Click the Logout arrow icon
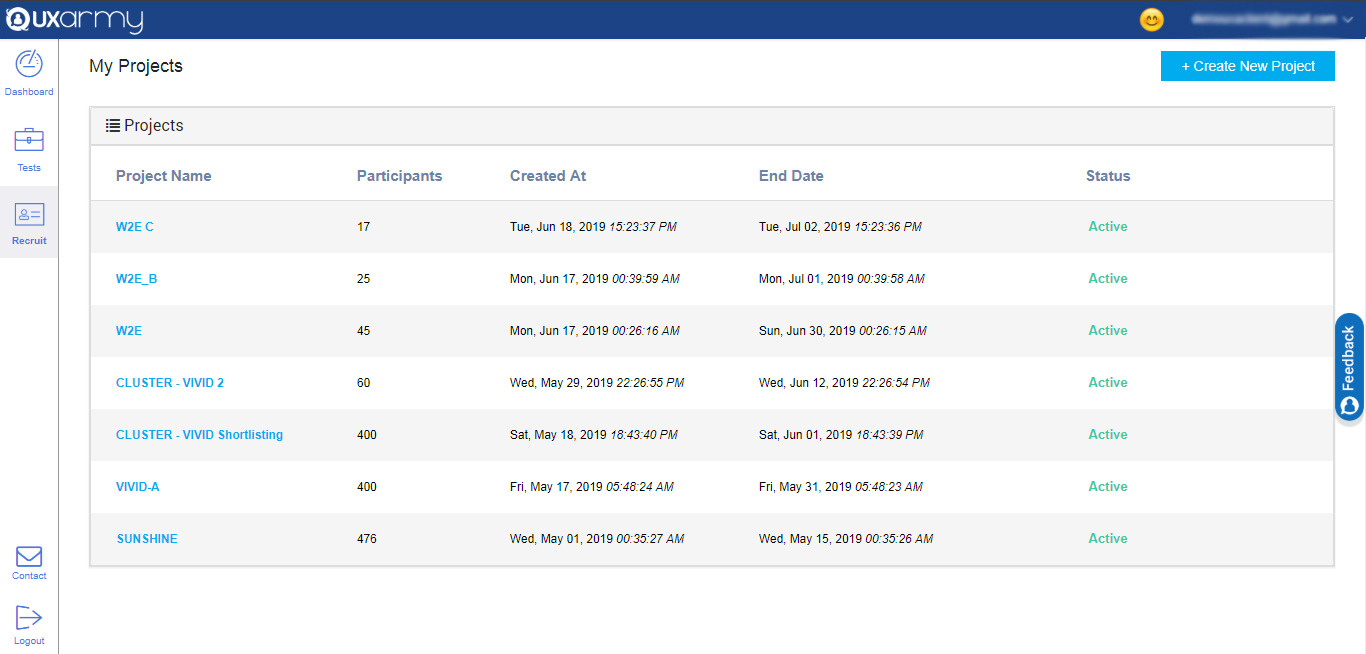The width and height of the screenshot is (1366, 654). click(29, 618)
